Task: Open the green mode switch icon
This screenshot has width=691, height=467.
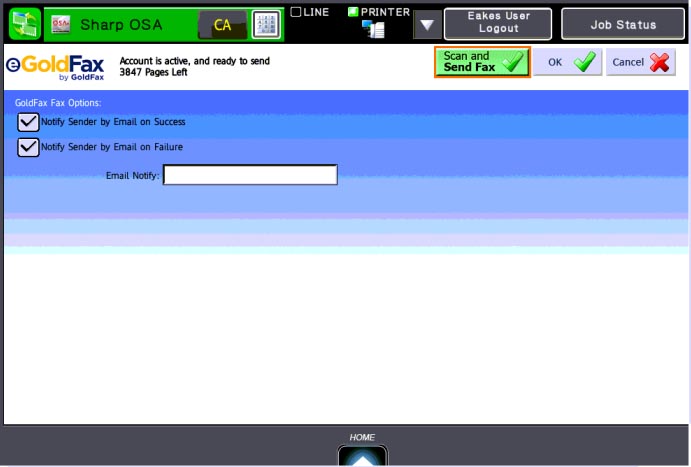Action: click(25, 24)
